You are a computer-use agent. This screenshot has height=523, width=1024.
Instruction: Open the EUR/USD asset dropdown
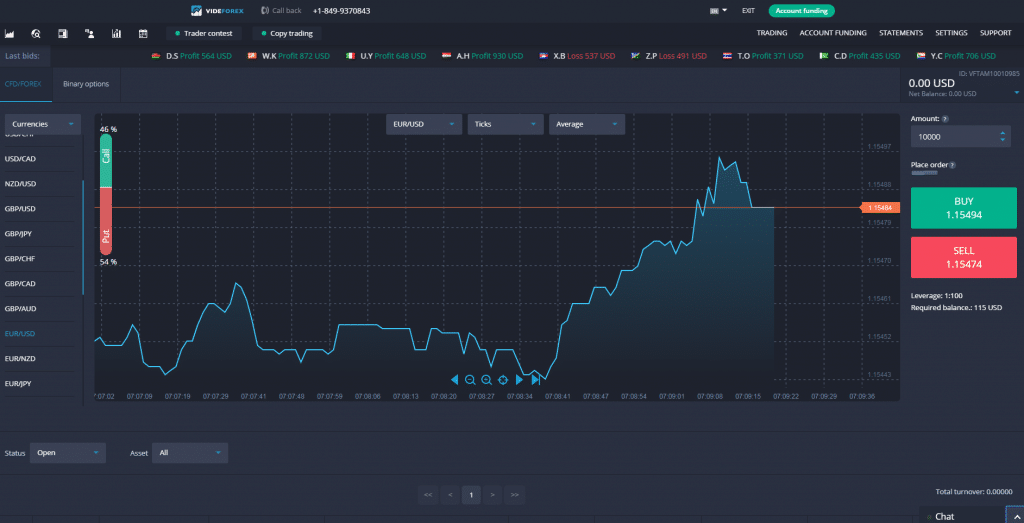(424, 124)
